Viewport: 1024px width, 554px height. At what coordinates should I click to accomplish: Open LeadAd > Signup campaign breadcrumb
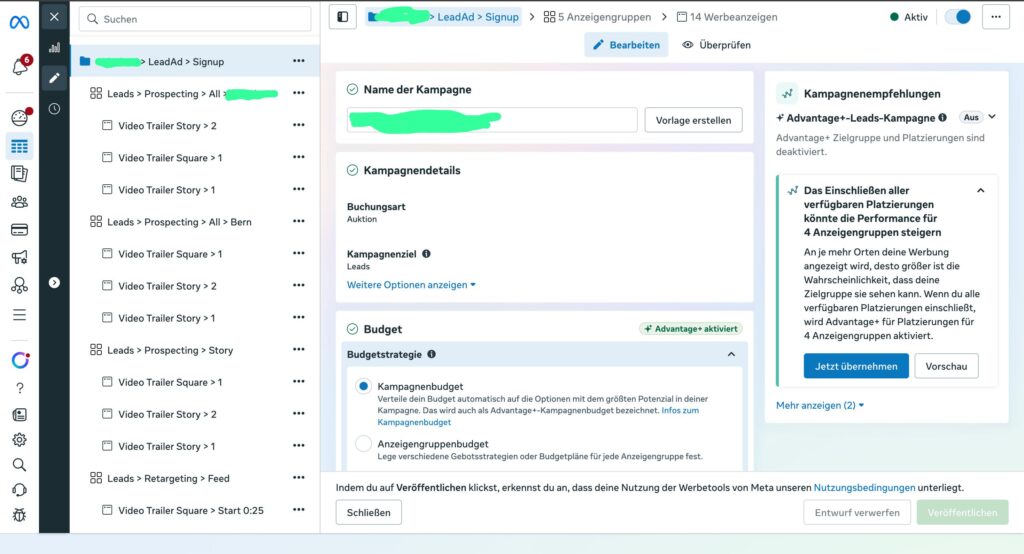click(443, 17)
